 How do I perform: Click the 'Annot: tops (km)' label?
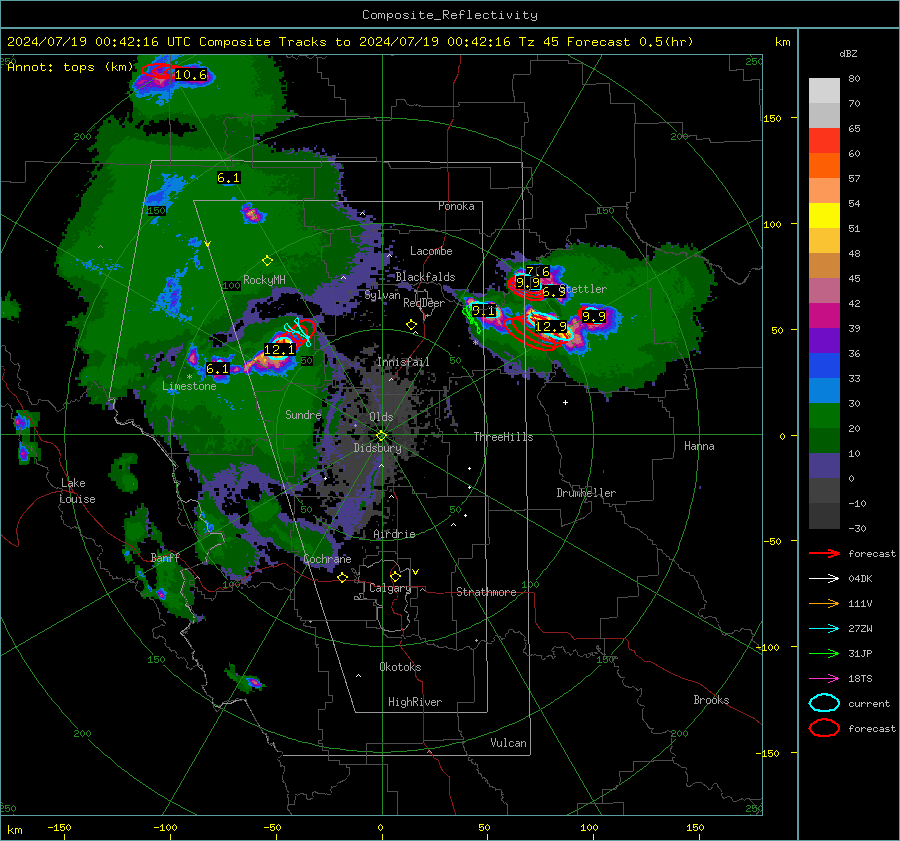pyautogui.click(x=70, y=67)
